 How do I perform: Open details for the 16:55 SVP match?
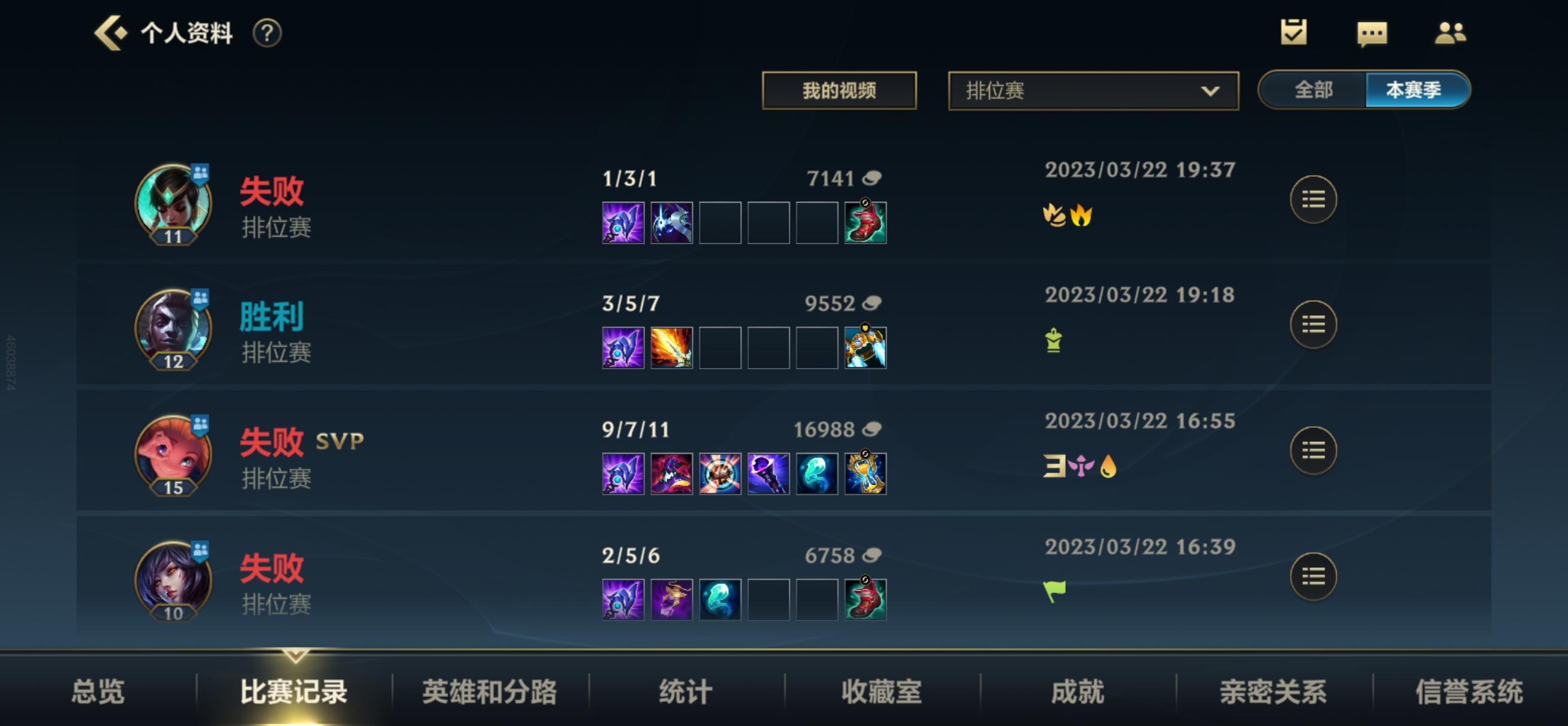point(1313,451)
